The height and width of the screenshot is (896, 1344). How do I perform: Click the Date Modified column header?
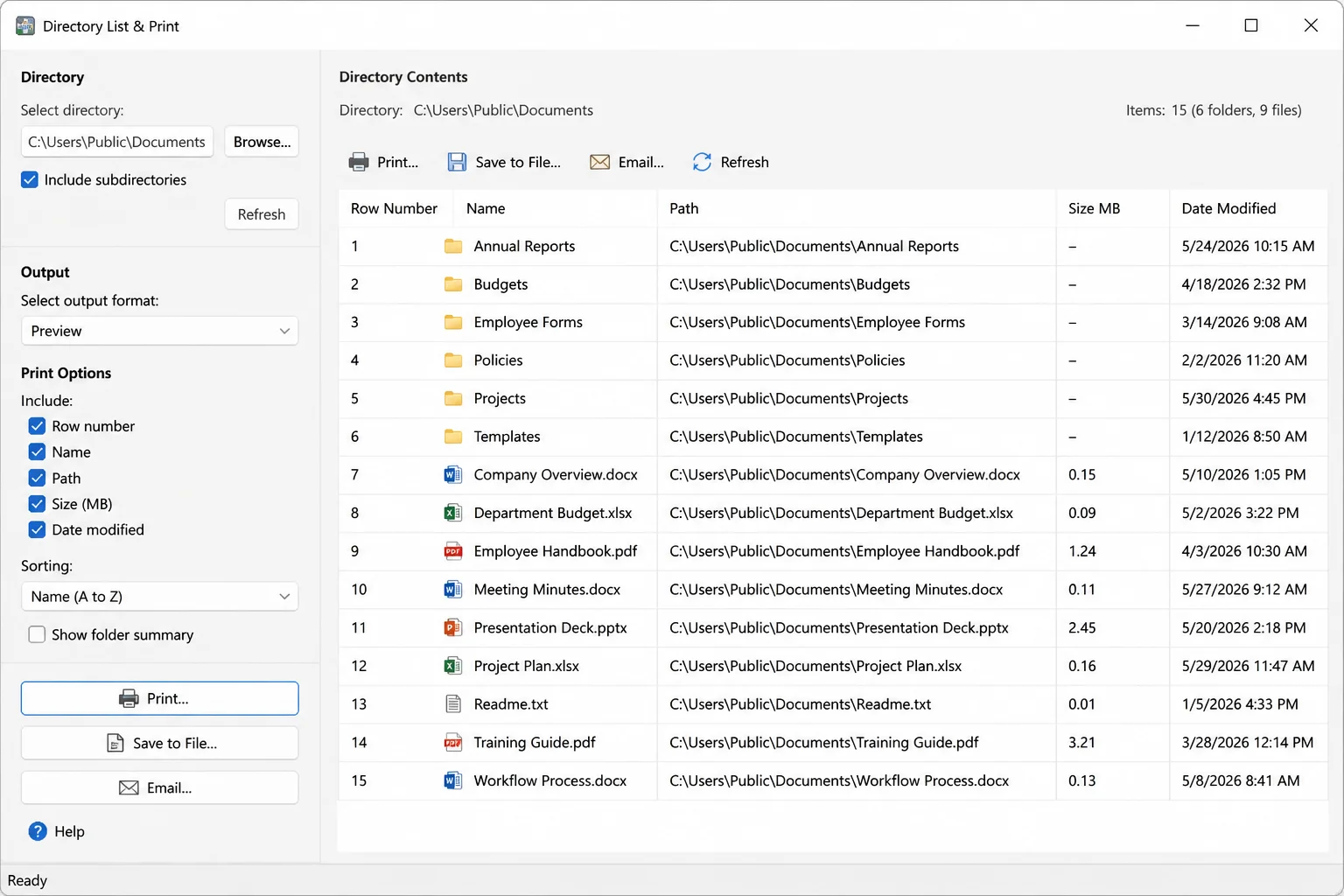pos(1249,208)
